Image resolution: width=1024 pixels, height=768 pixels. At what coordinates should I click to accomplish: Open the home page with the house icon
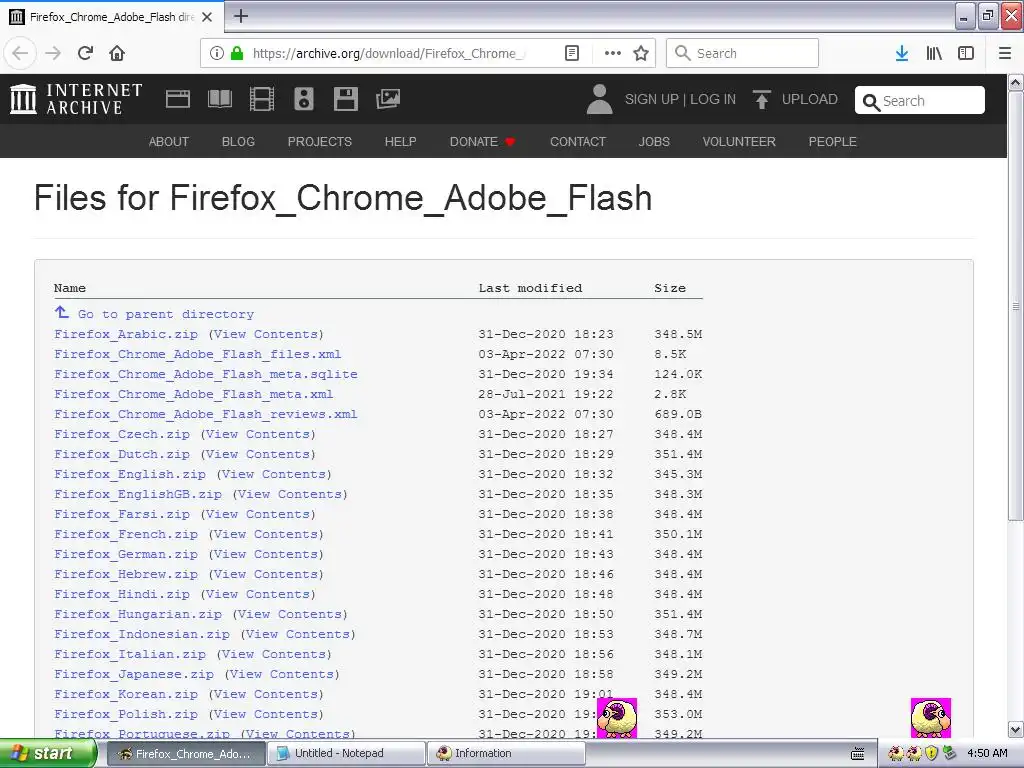117,53
